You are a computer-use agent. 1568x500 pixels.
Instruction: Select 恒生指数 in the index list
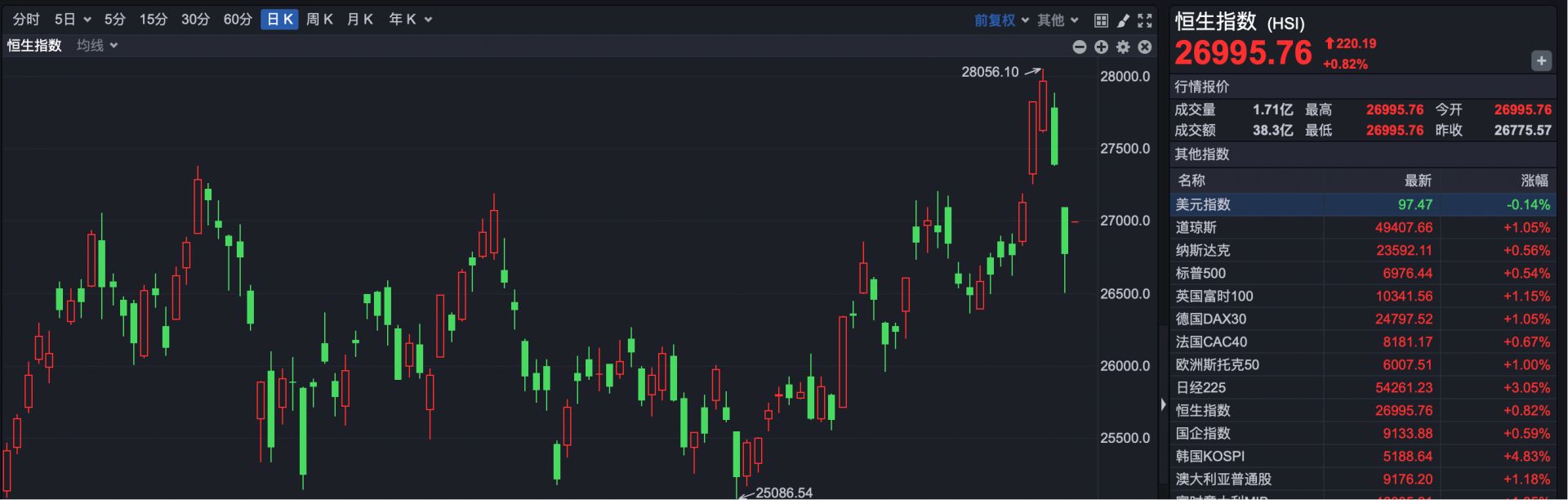point(1363,410)
